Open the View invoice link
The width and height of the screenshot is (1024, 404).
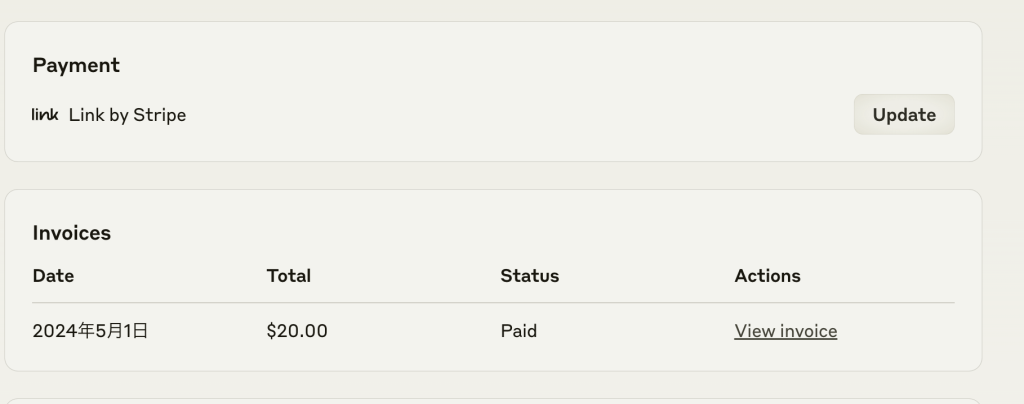point(785,331)
